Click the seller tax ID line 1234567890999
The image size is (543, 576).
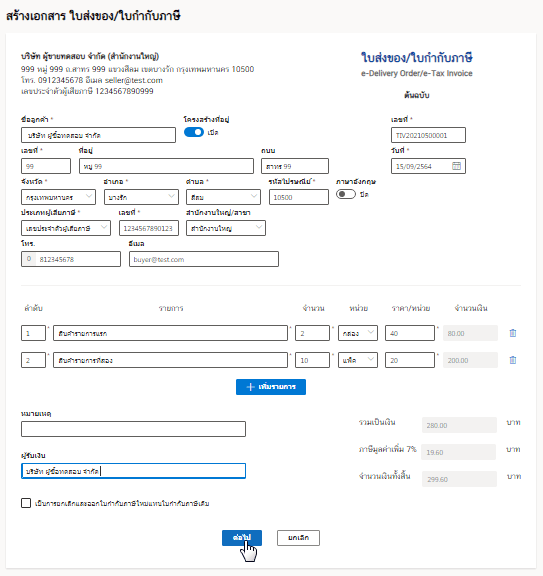tap(87, 91)
